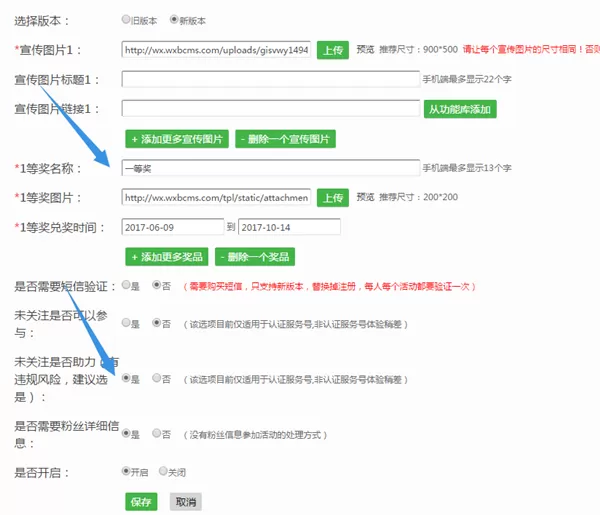This screenshot has height=515, width=600.
Task: Open the start date field 2017-06-09
Action: pos(173,227)
